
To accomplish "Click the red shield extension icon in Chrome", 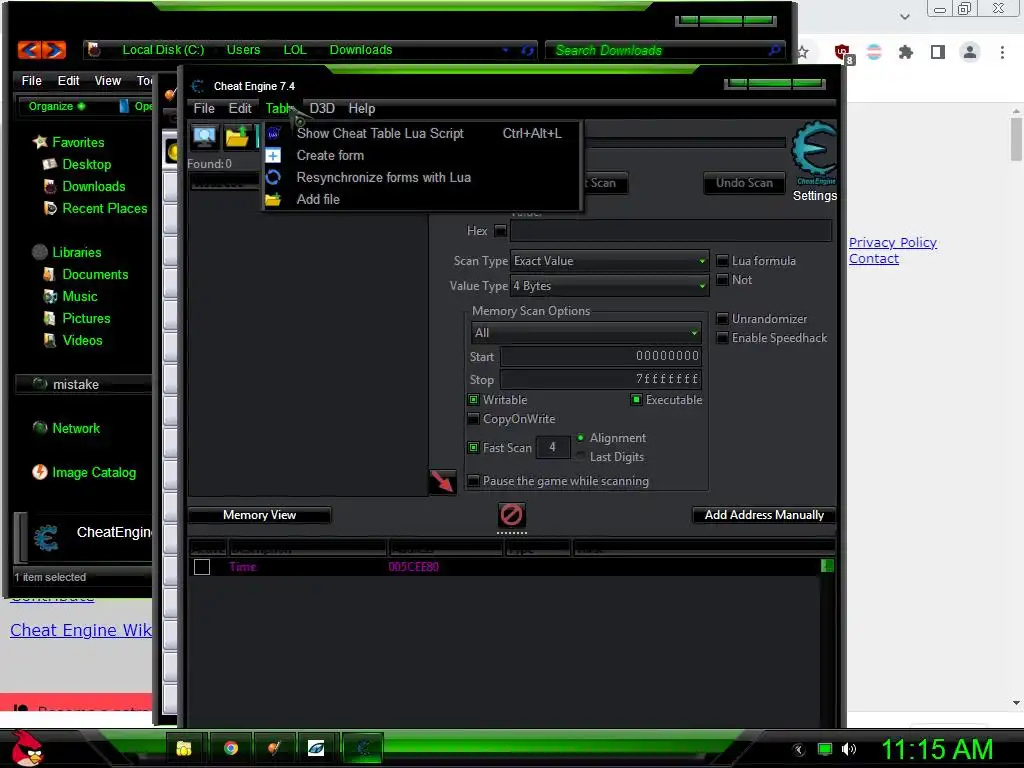I will pos(843,52).
